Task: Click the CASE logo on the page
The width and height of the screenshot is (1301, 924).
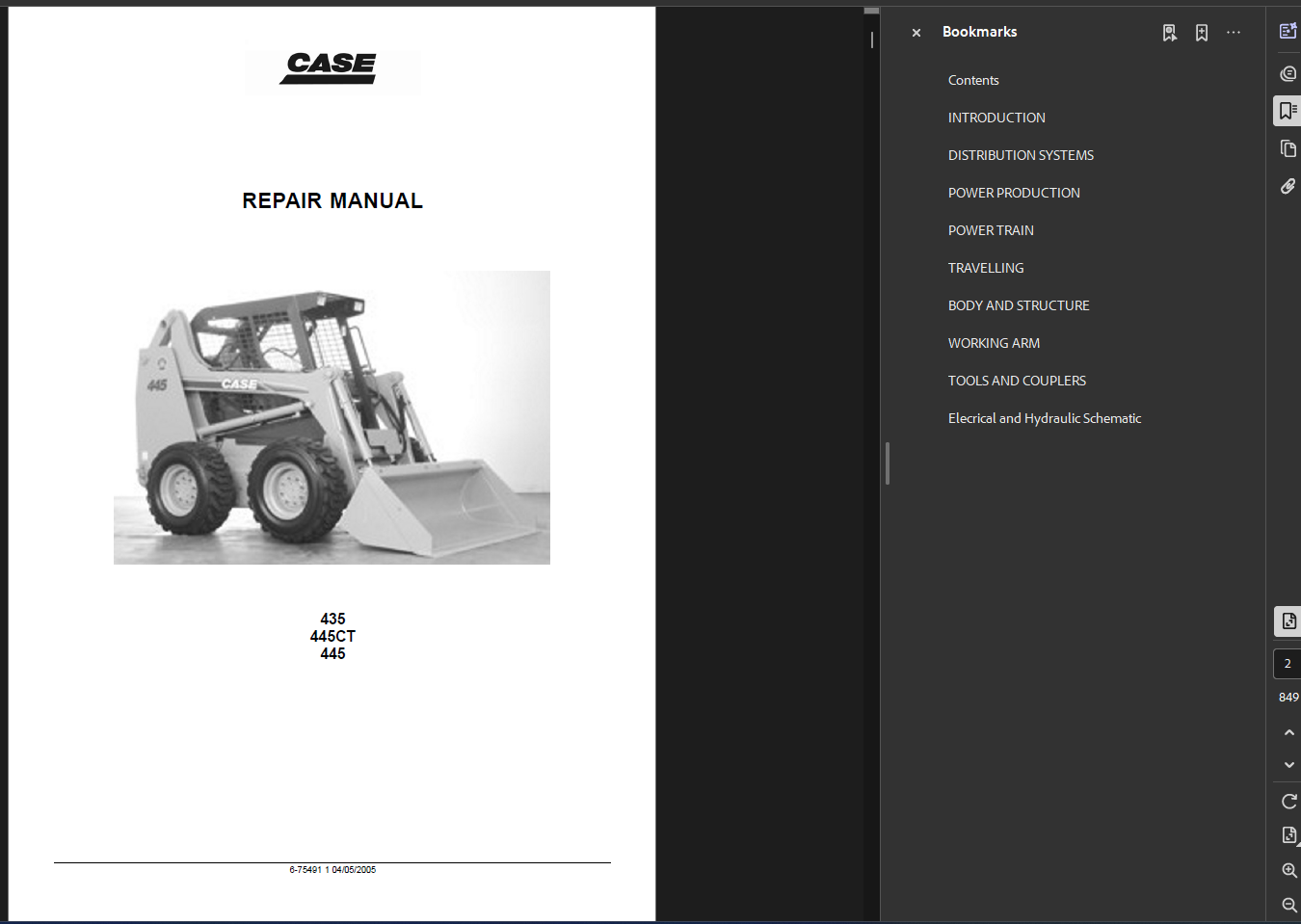Action: 330,68
